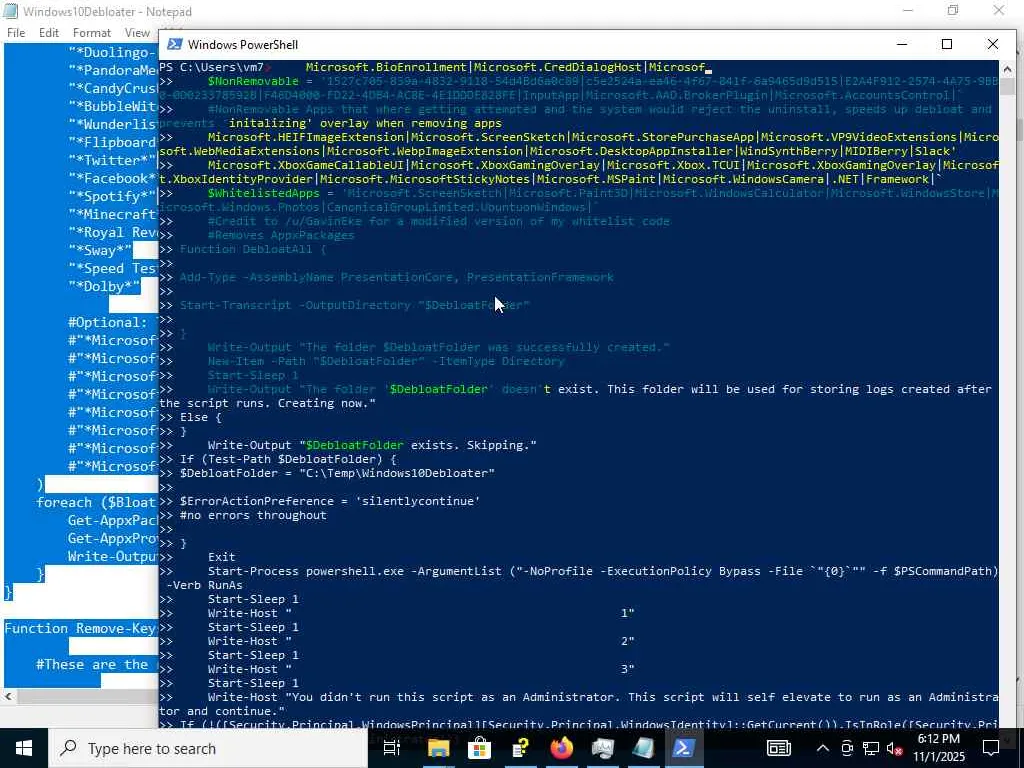
Task: Close the Windows PowerShell window
Action: (x=993, y=44)
